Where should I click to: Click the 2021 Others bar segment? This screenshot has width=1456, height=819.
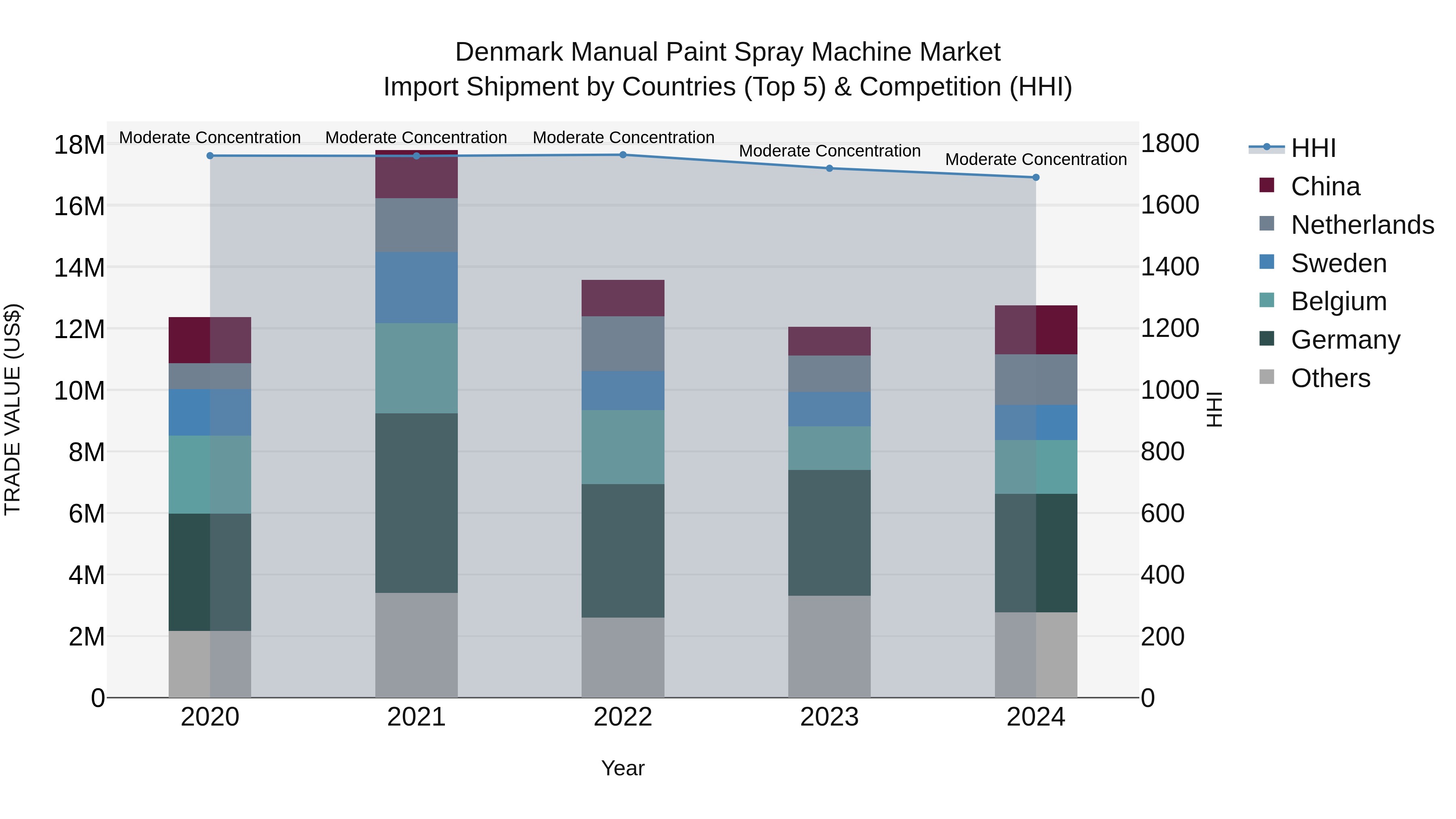417,645
